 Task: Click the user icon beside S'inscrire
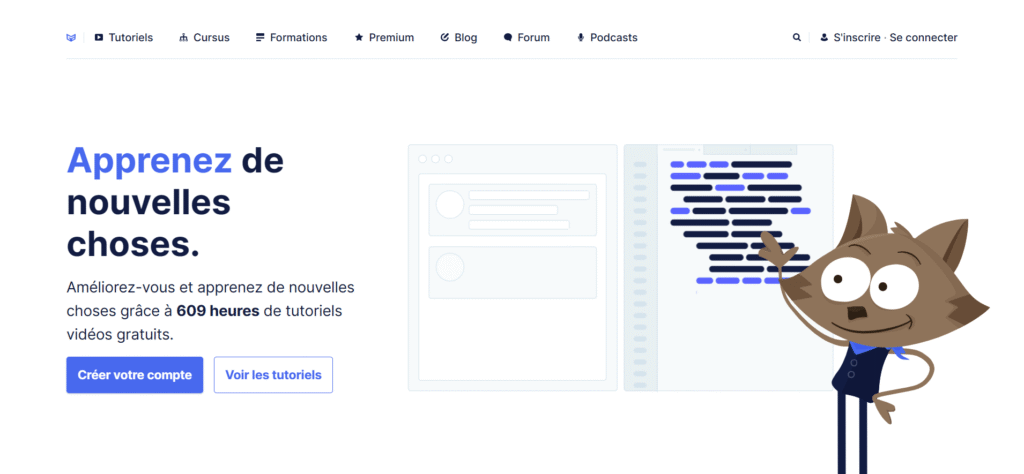coord(824,38)
